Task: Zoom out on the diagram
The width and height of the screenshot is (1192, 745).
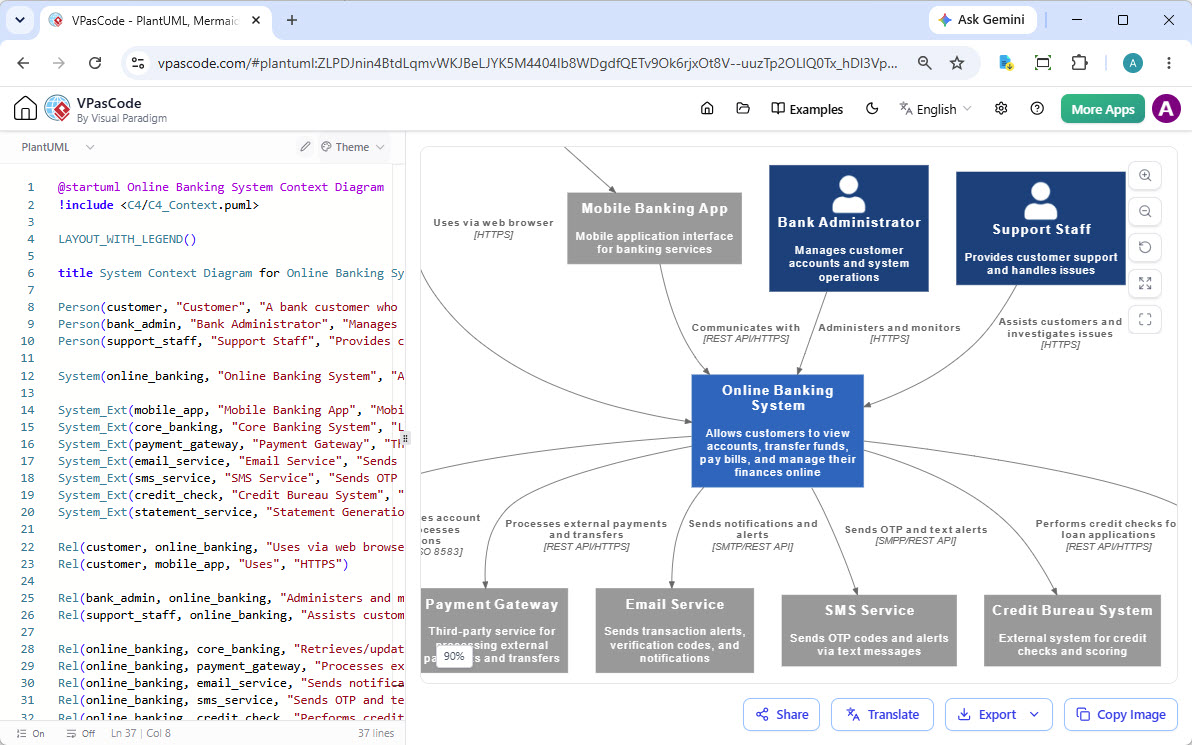Action: [x=1145, y=211]
